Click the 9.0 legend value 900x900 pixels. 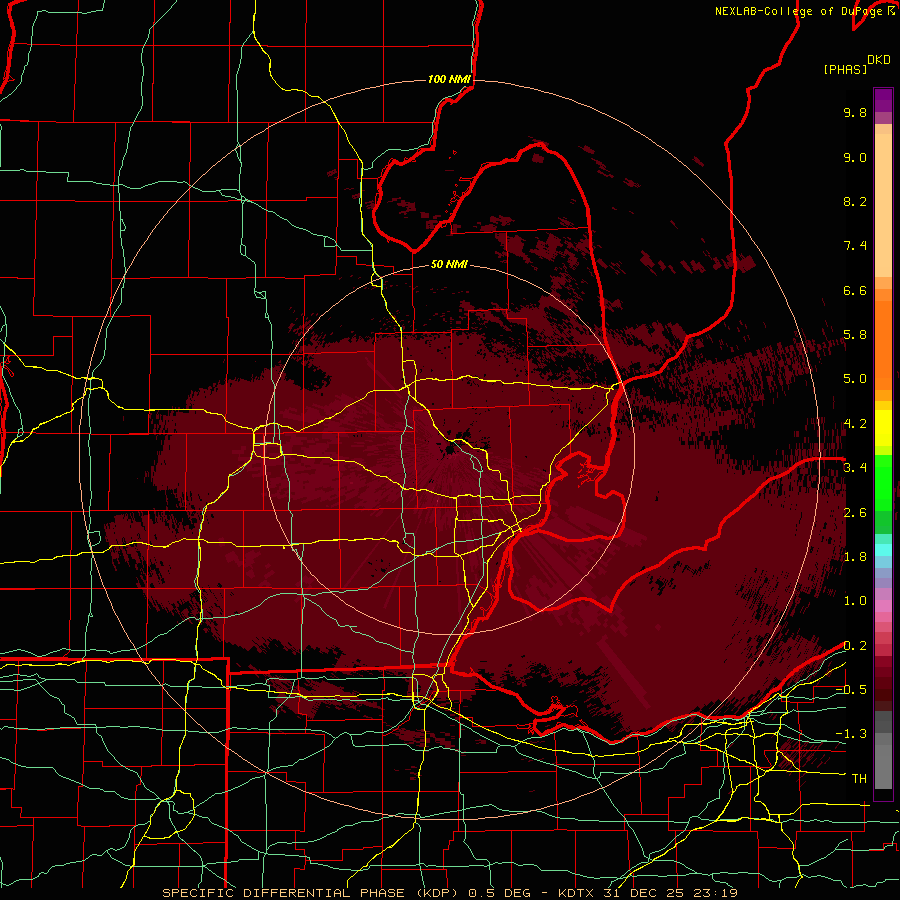point(855,157)
